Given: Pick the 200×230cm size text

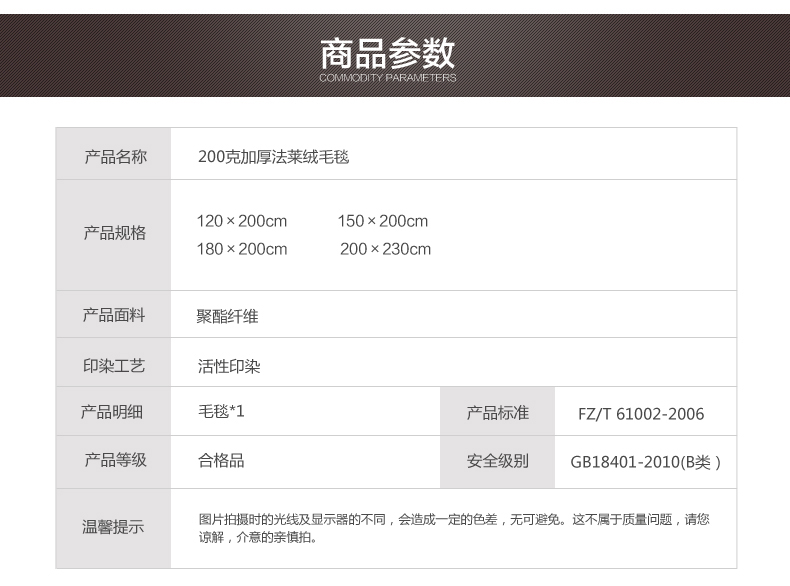Looking at the screenshot, I should (385, 249).
